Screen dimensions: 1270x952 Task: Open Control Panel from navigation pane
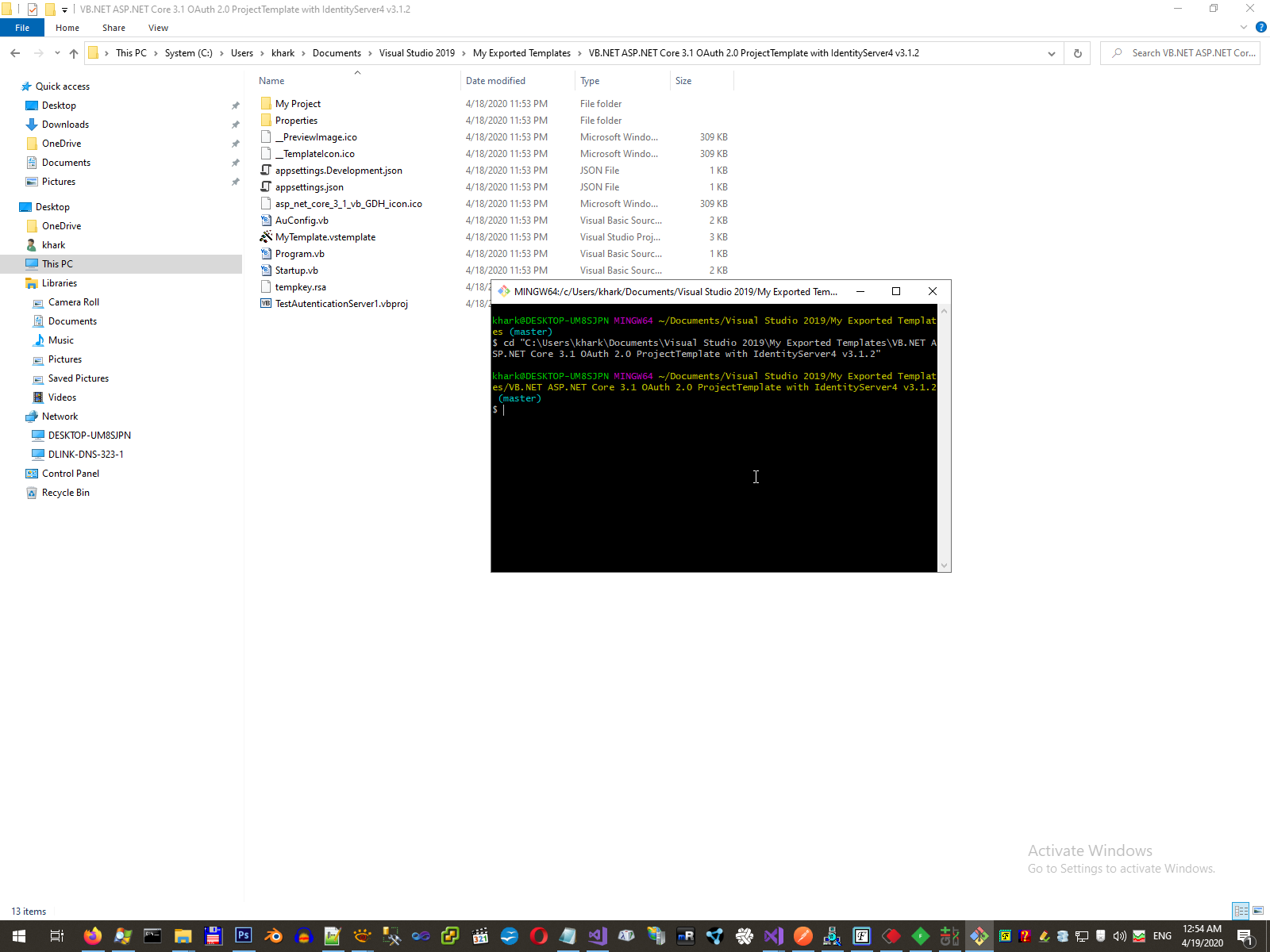click(x=71, y=474)
